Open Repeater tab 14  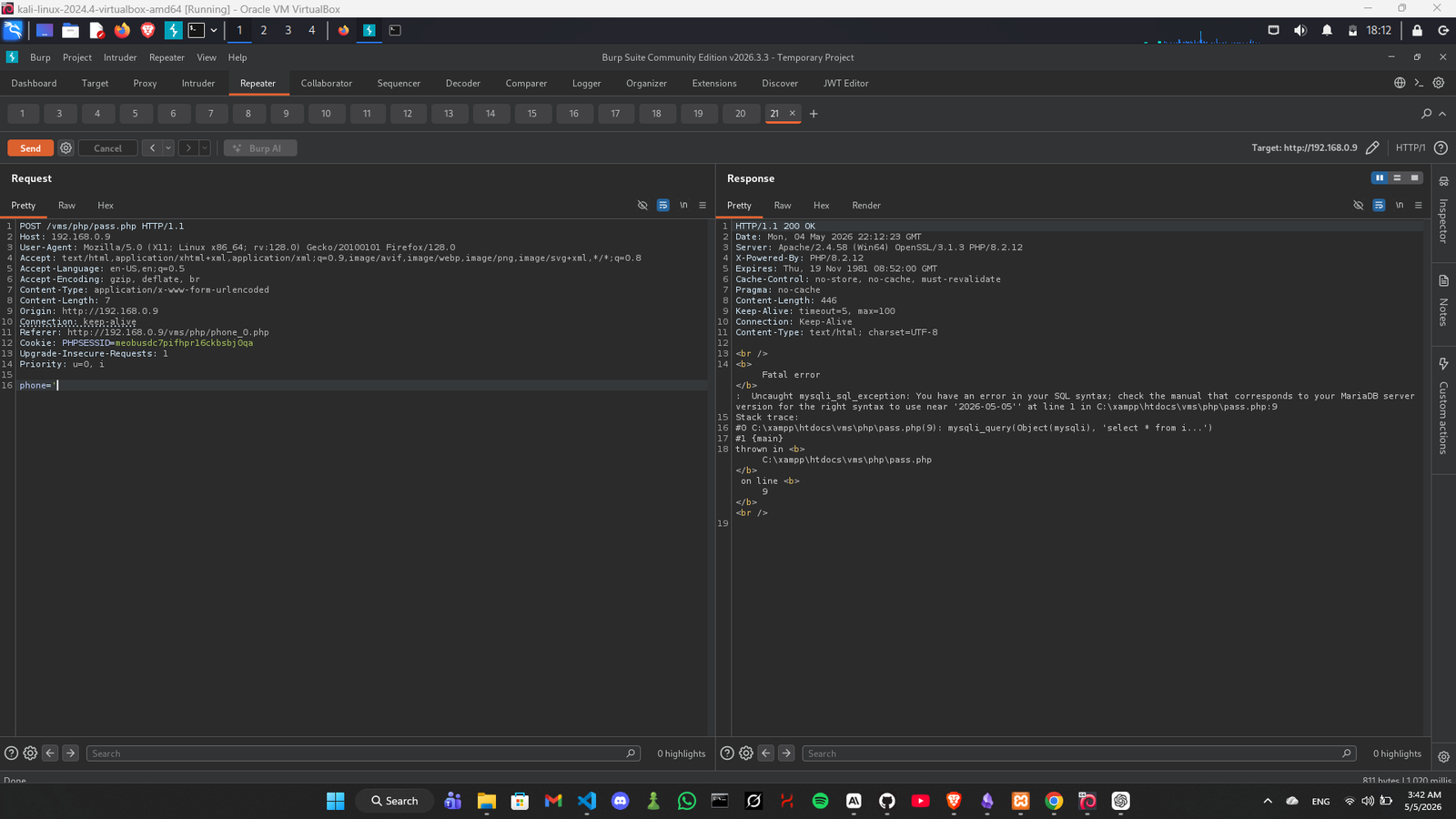point(490,114)
